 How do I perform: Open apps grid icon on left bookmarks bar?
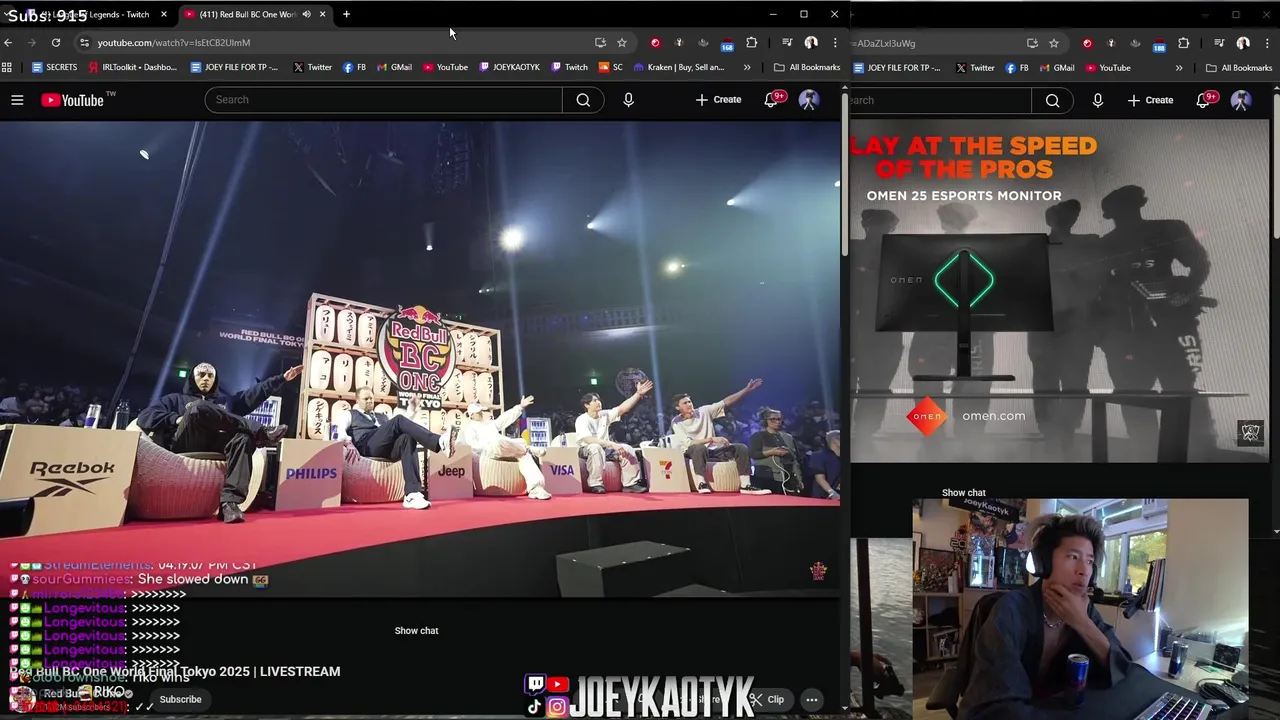[7, 68]
